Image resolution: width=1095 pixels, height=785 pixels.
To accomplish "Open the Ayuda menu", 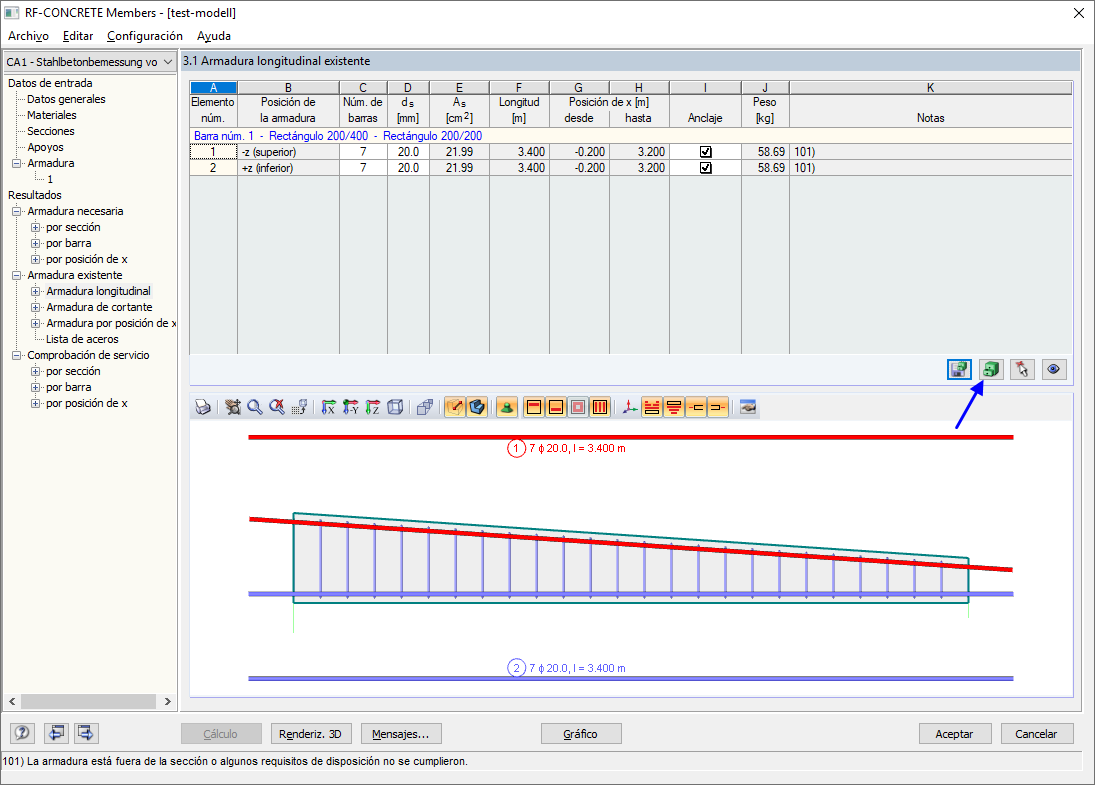I will point(214,36).
